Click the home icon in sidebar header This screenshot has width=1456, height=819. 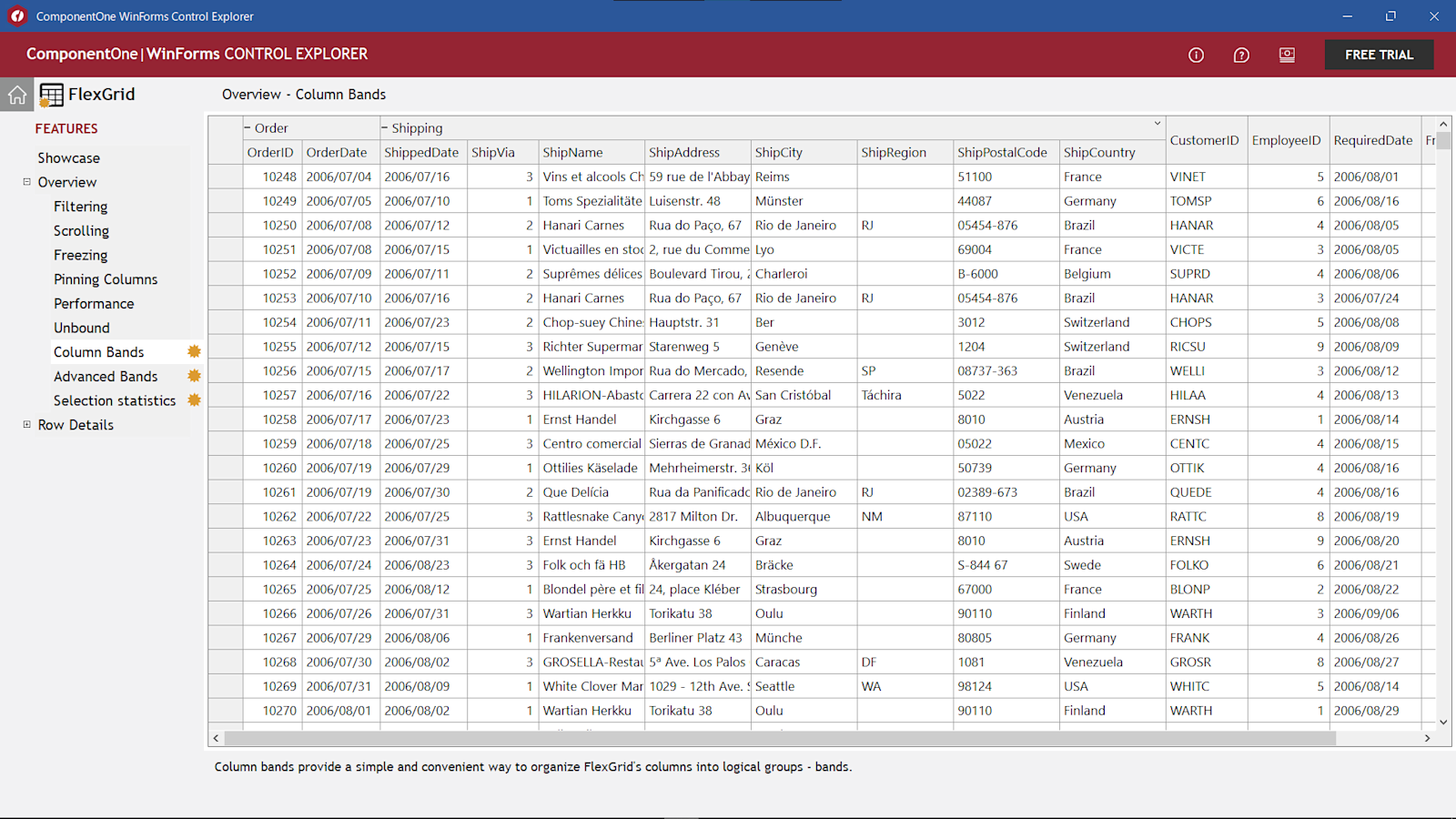17,95
